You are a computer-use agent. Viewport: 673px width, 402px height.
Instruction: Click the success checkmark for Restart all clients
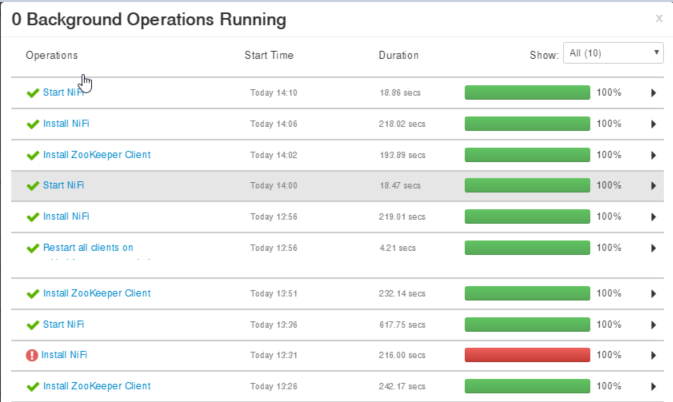tap(33, 248)
